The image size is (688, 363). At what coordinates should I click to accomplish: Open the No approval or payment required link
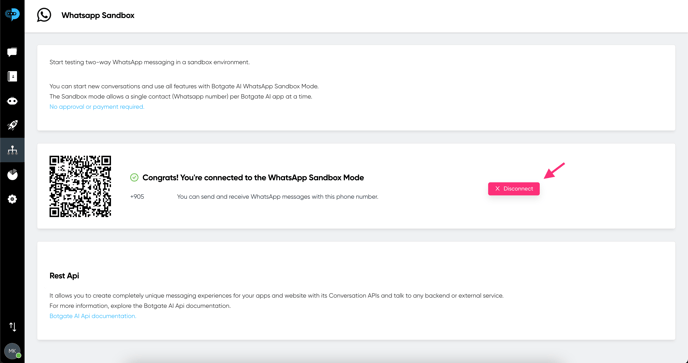[x=97, y=107]
